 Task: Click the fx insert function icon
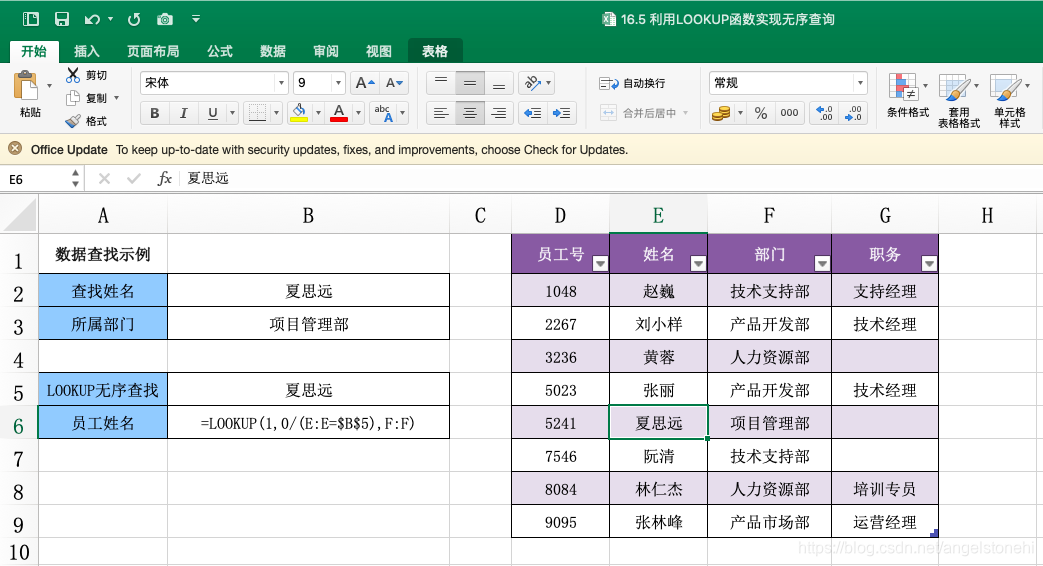click(164, 178)
